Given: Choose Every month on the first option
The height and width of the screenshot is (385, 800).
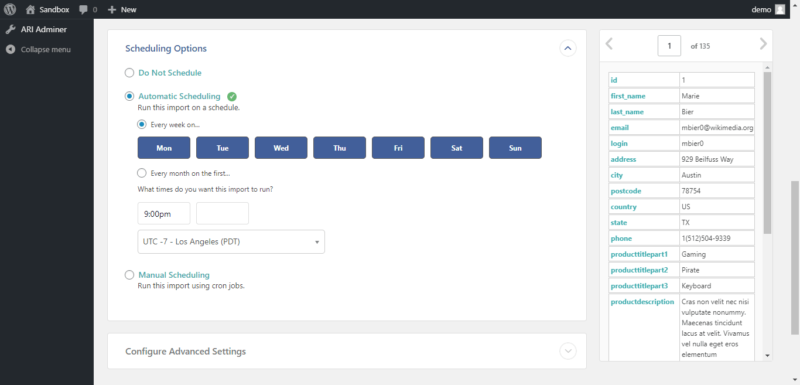Looking at the screenshot, I should (142, 173).
